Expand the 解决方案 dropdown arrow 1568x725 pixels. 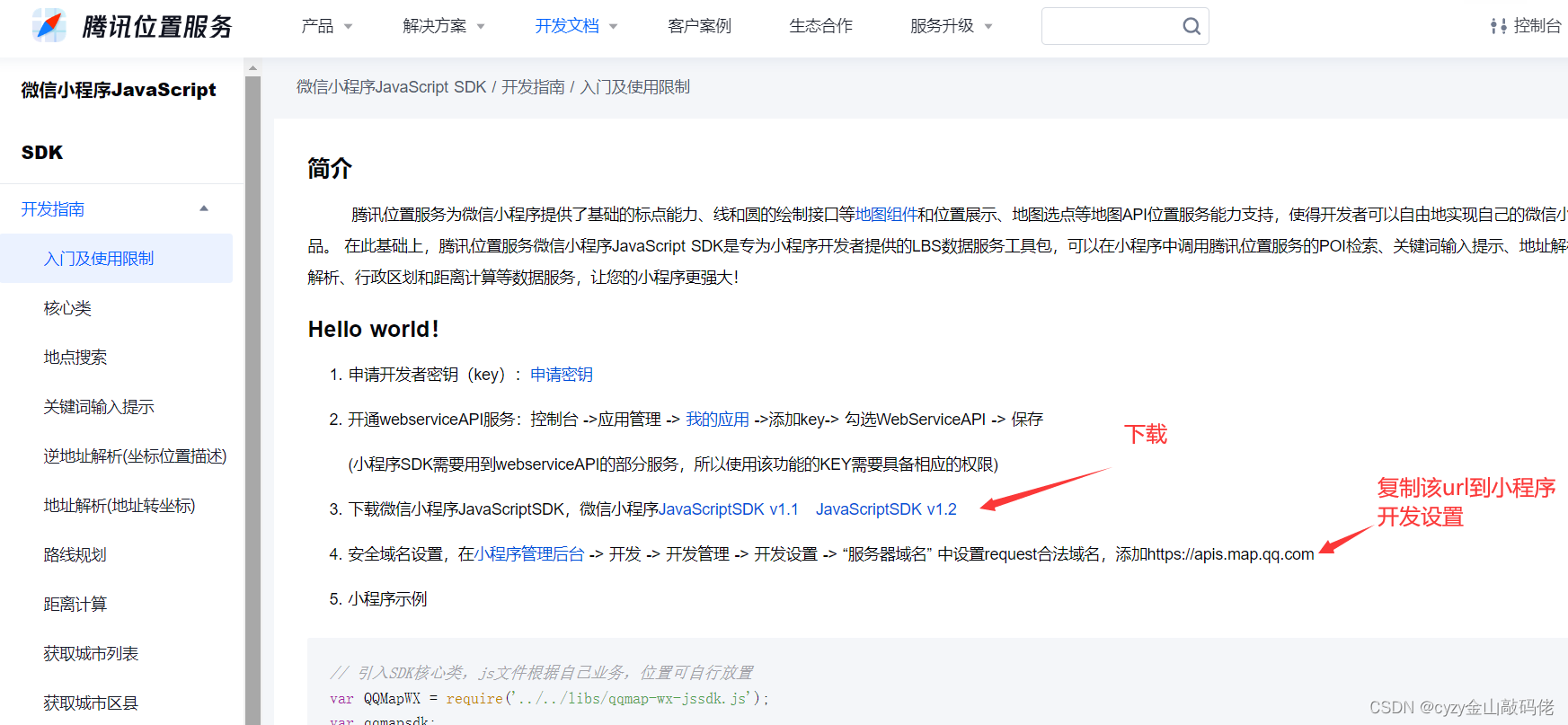(481, 27)
